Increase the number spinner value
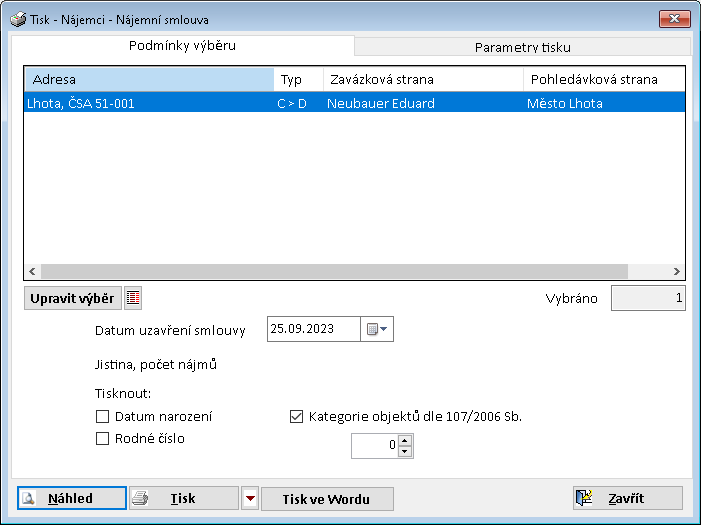The height and width of the screenshot is (525, 701). [x=405, y=440]
